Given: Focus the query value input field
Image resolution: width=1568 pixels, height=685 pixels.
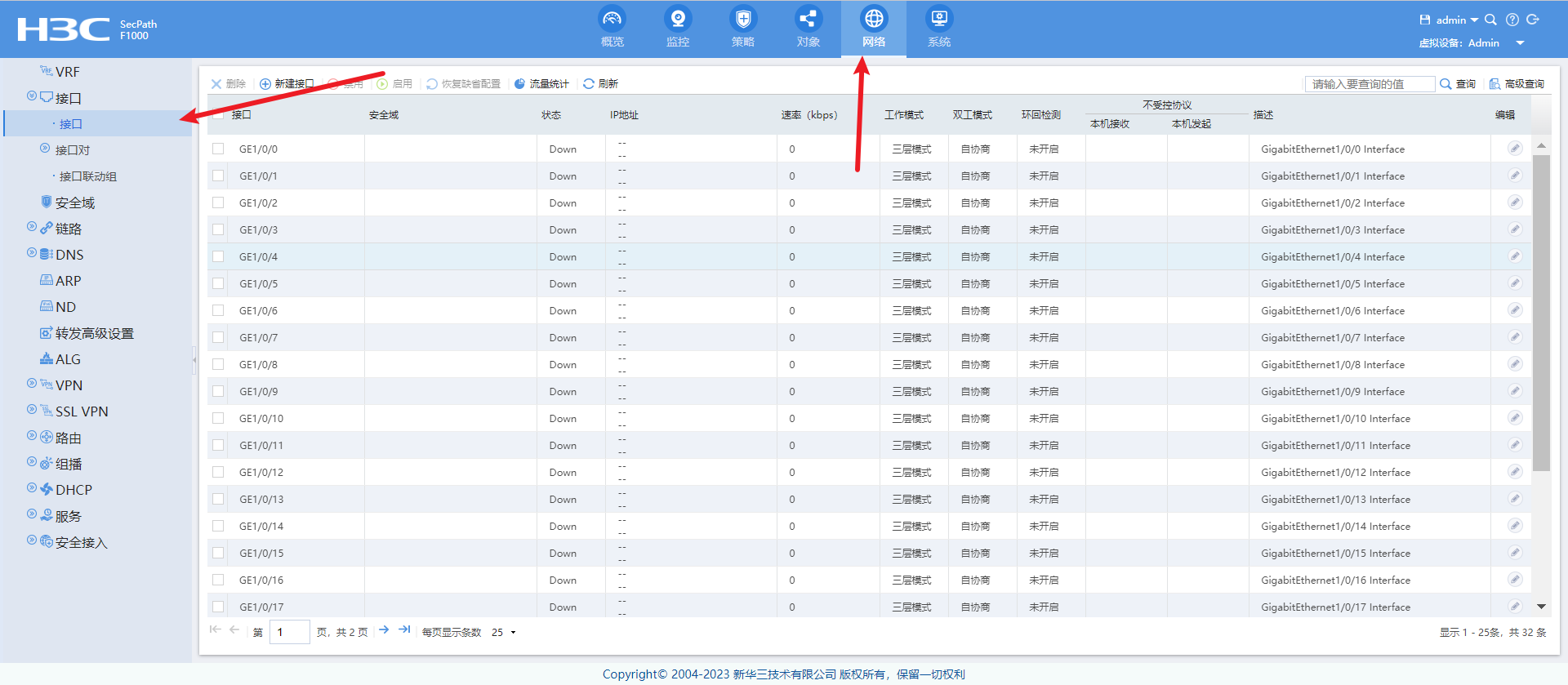Looking at the screenshot, I should (1370, 84).
